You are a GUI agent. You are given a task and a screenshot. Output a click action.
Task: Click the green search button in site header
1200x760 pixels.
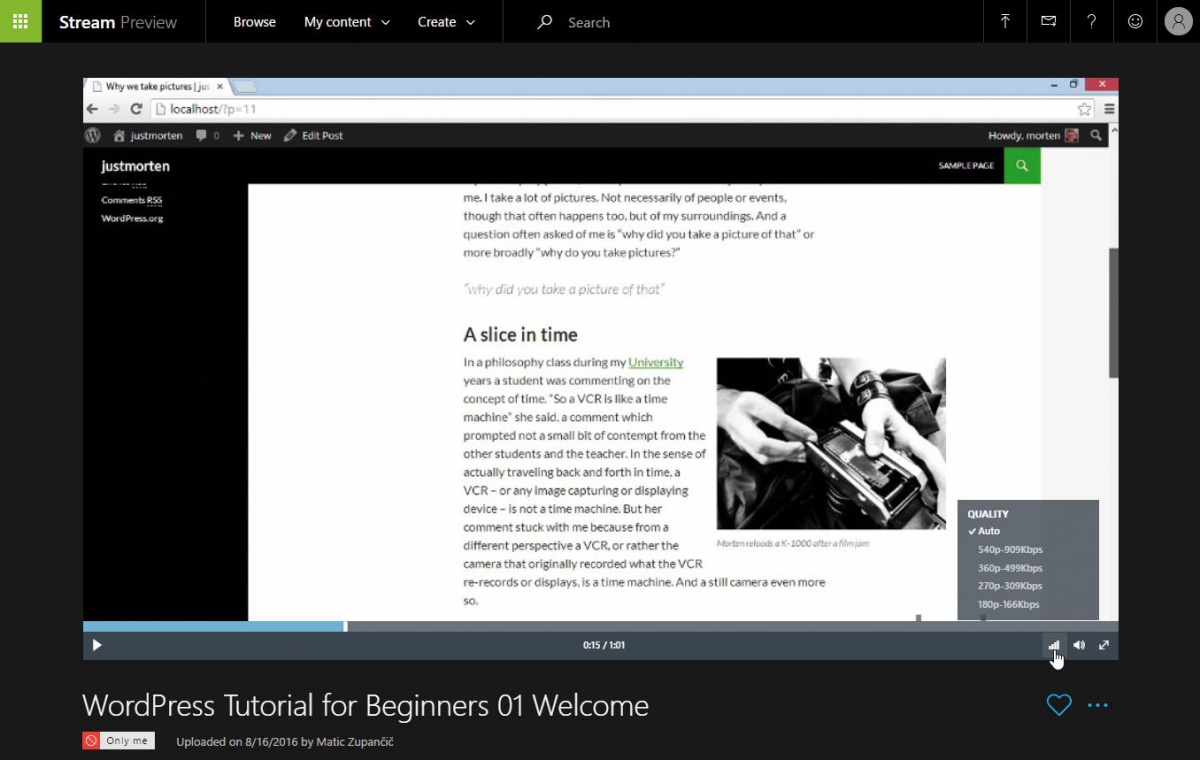click(1022, 166)
